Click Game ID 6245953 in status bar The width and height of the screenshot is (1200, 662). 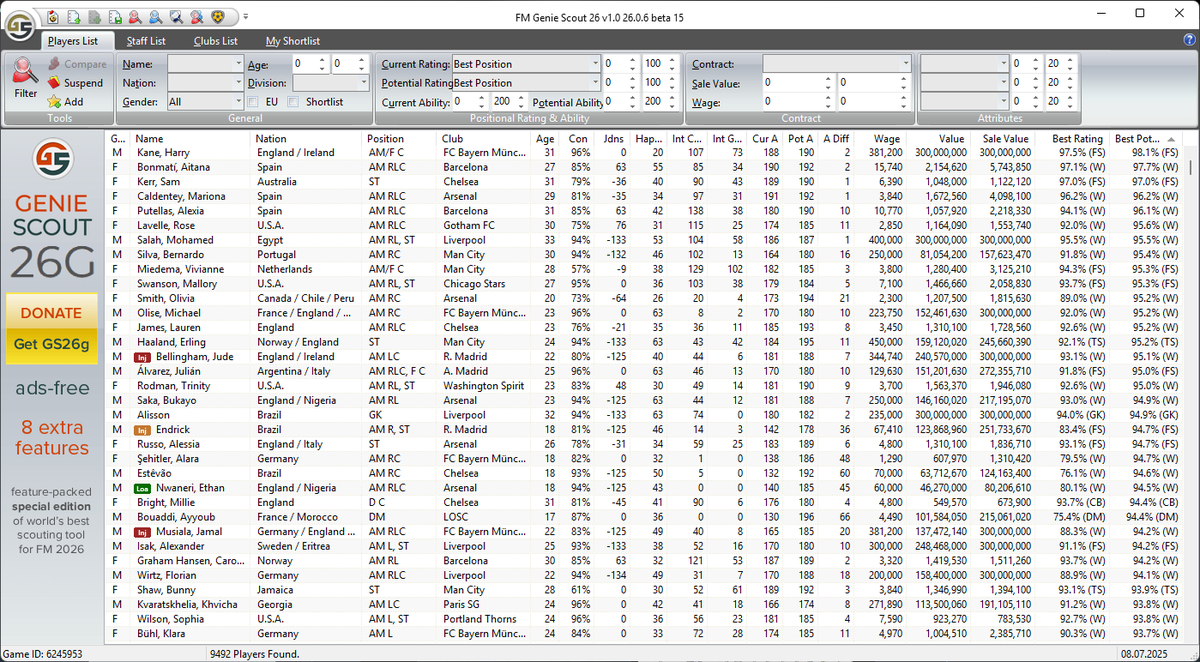click(42, 653)
